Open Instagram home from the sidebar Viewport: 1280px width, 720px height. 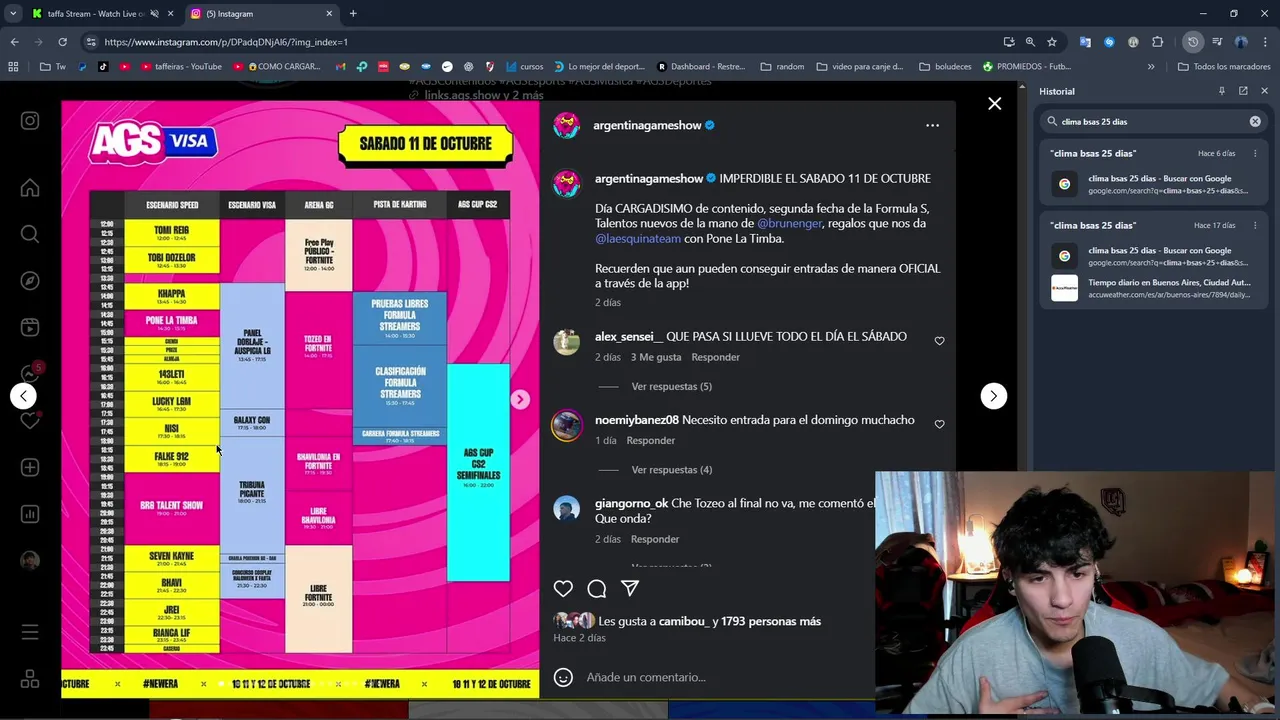(30, 188)
